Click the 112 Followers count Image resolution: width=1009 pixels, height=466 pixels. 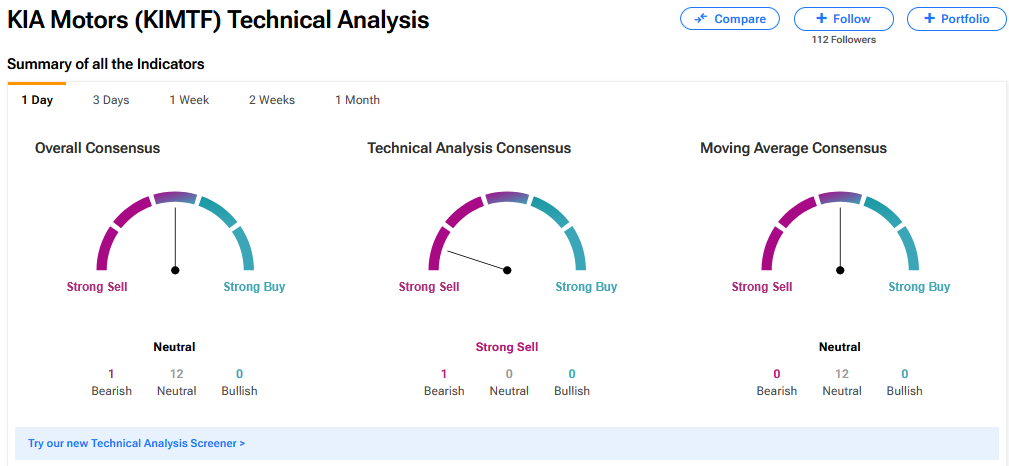click(x=843, y=40)
